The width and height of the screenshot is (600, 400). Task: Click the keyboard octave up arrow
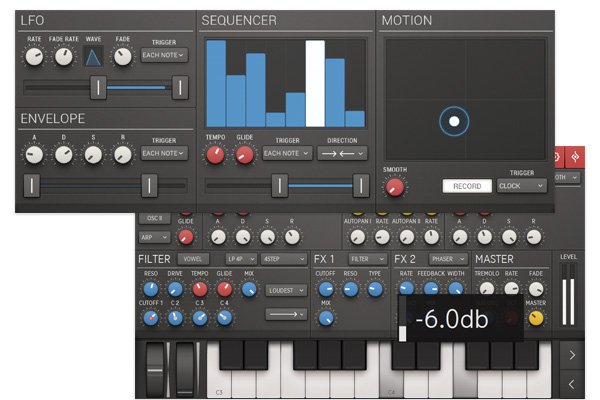pyautogui.click(x=572, y=355)
